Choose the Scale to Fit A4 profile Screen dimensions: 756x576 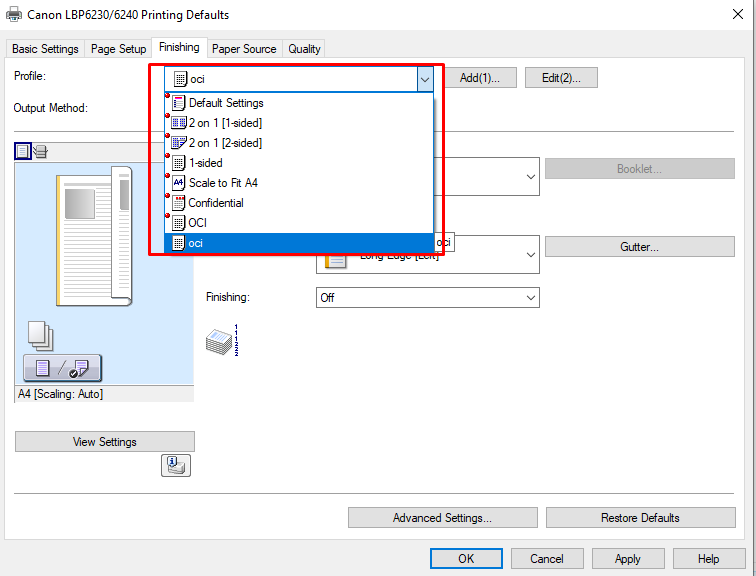tap(298, 183)
